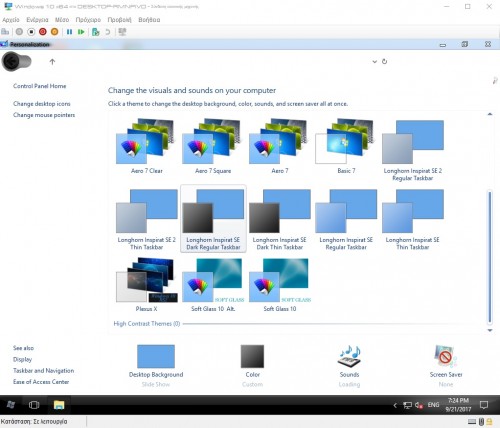The width and height of the screenshot is (500, 428).
Task: Open the Αρχείο menu
Action: pyautogui.click(x=11, y=20)
